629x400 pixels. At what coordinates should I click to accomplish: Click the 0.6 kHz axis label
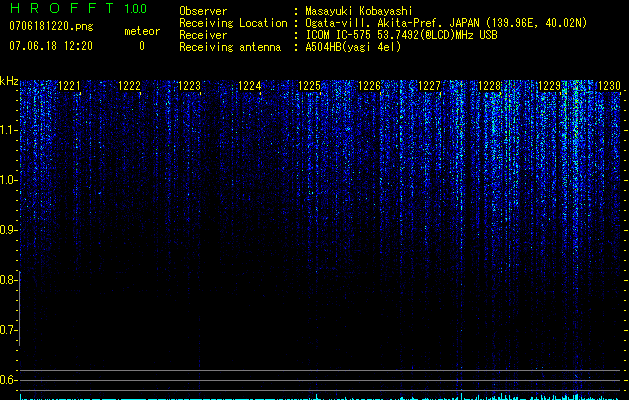(8, 380)
